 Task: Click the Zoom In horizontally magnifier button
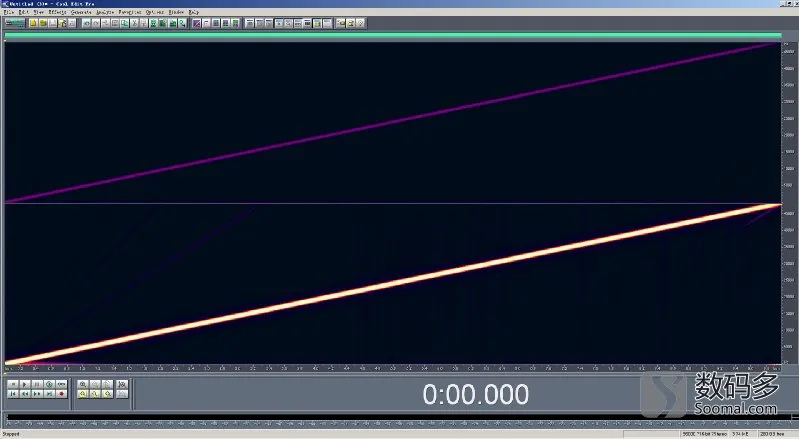click(x=83, y=385)
